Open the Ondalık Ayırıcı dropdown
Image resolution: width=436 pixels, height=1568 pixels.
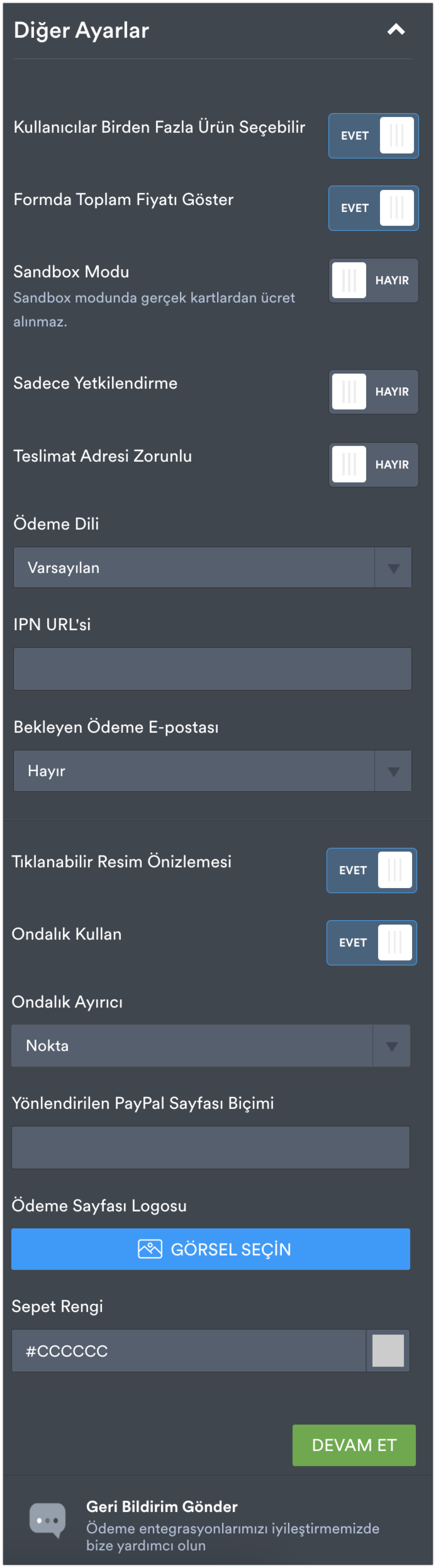(210, 1046)
